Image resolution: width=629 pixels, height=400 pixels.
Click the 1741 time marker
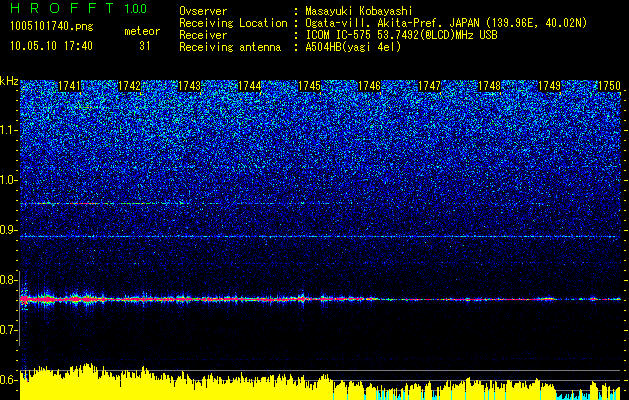69,86
